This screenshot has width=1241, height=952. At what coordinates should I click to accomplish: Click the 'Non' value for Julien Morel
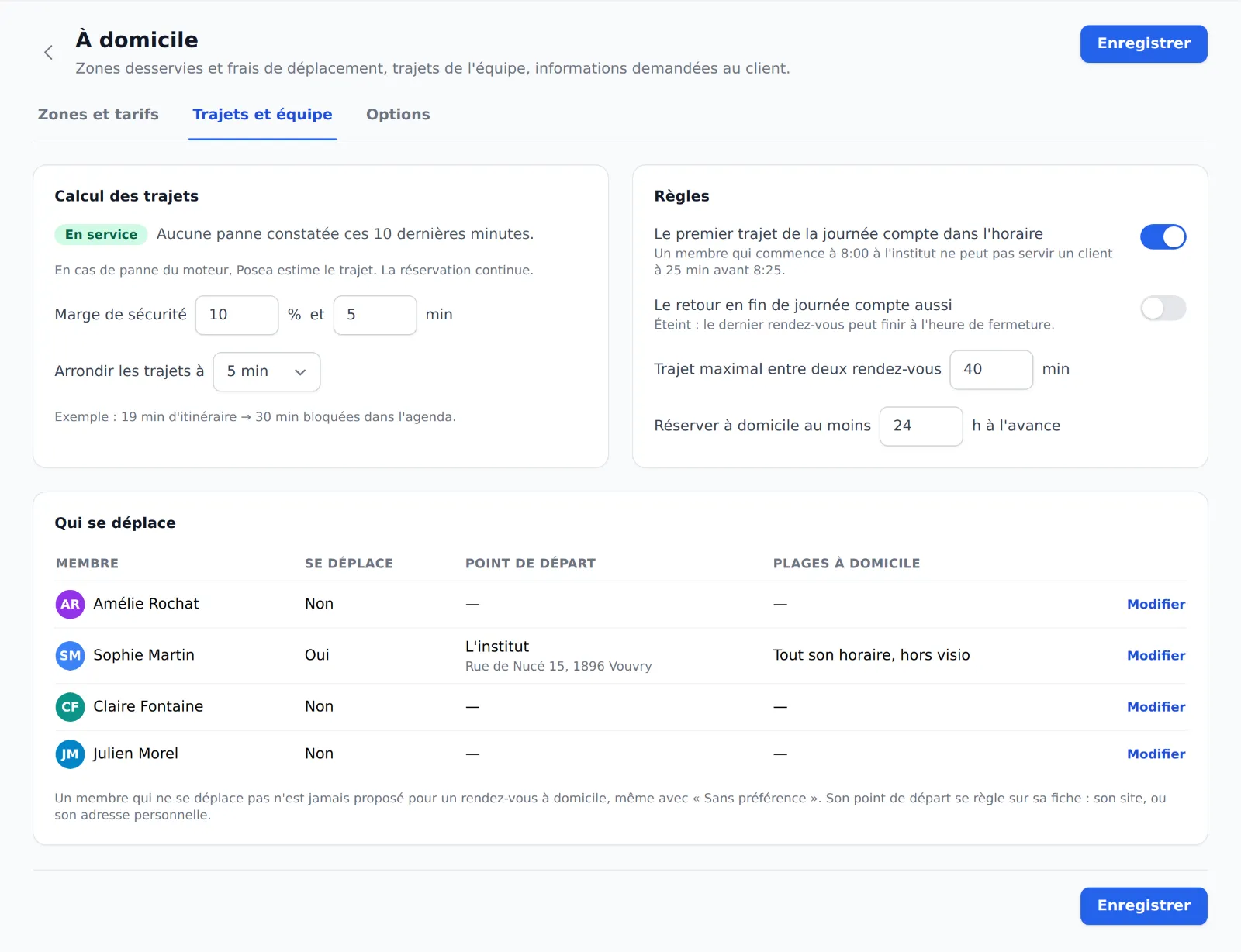[319, 754]
